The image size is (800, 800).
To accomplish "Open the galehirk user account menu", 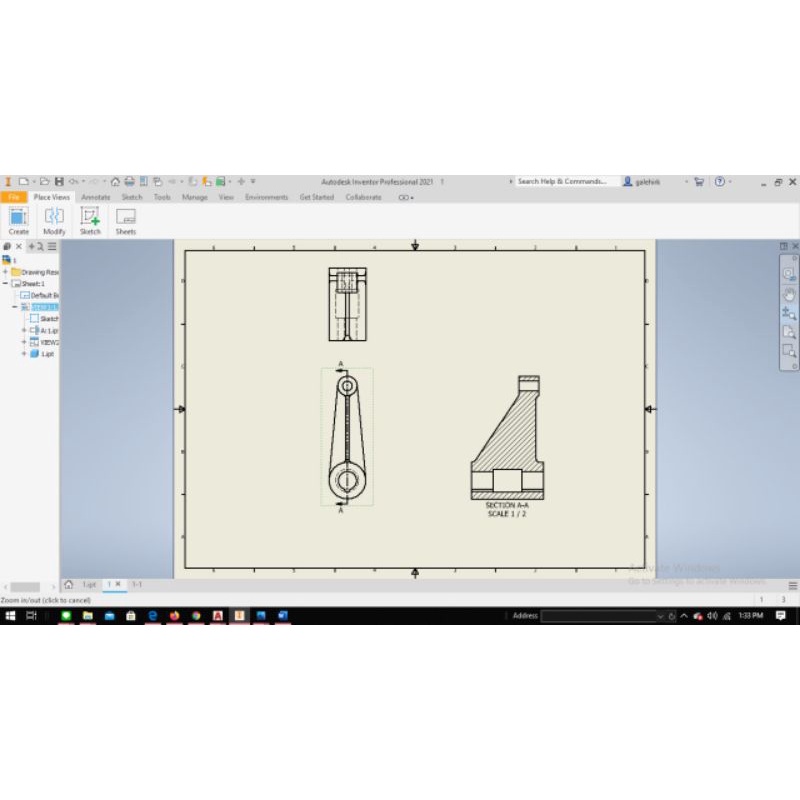I will click(x=642, y=182).
